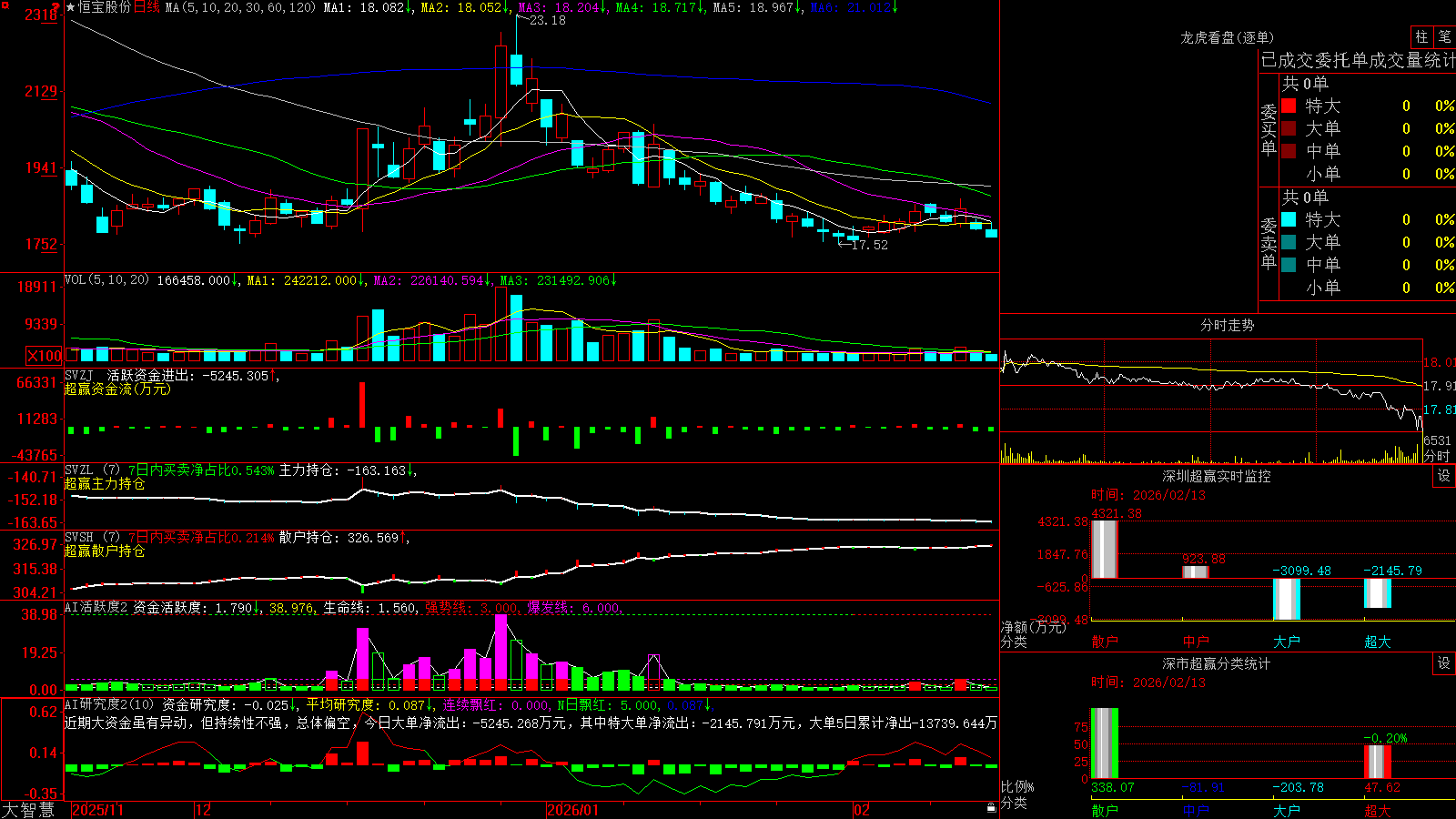Click the 2318 price axis label

coord(42,15)
